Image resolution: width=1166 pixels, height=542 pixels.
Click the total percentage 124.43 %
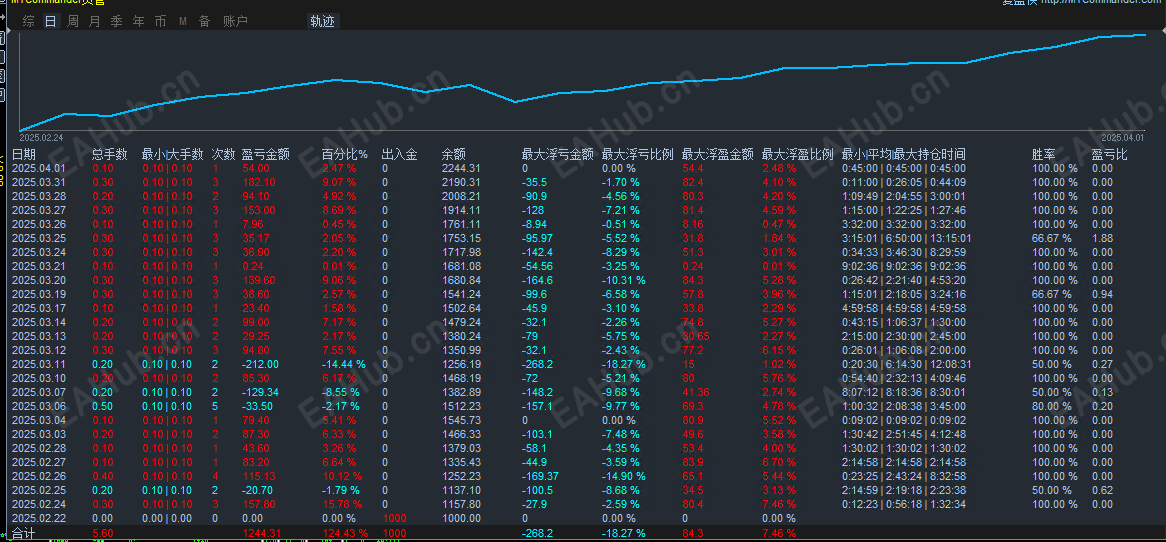click(345, 533)
